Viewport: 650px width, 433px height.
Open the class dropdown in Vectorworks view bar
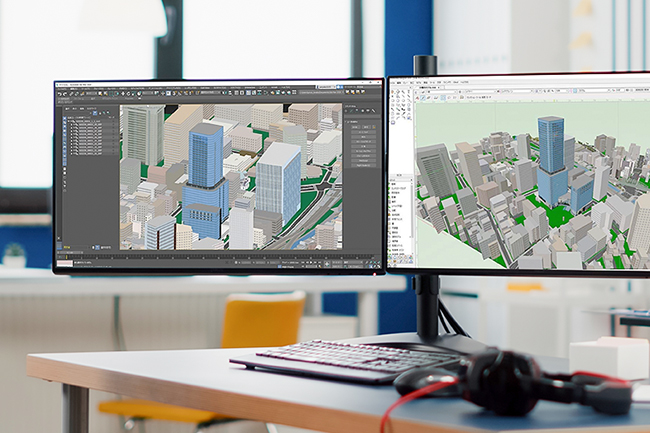(442, 92)
